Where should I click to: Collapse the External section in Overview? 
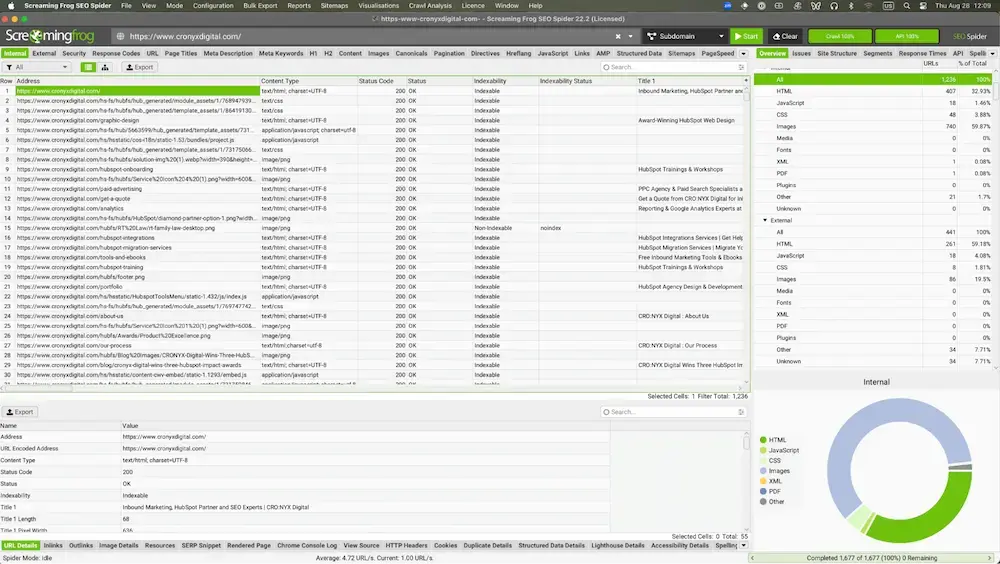pos(765,219)
